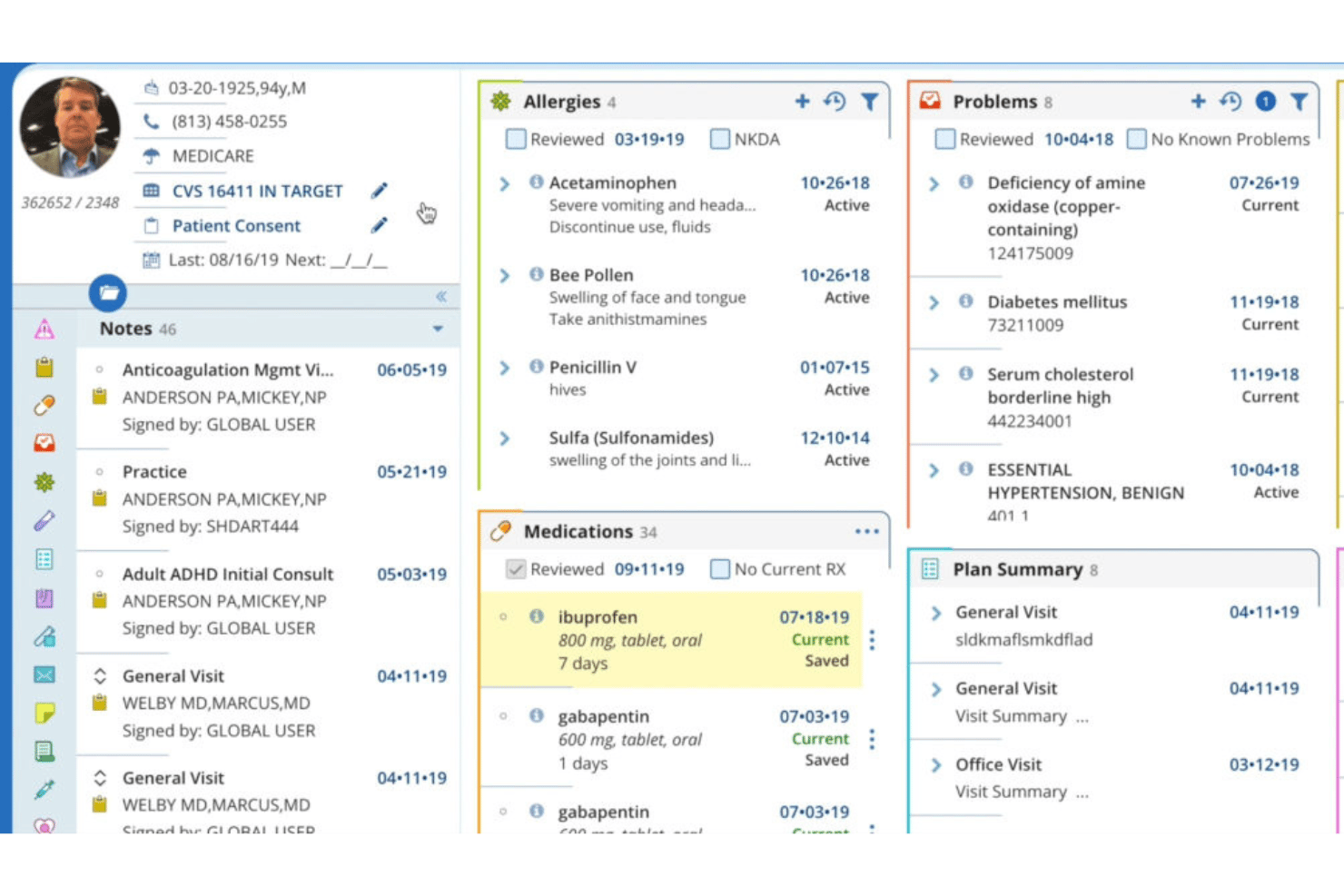Click the alerts warning triangle sidebar icon
This screenshot has width=1344, height=896.
click(44, 329)
